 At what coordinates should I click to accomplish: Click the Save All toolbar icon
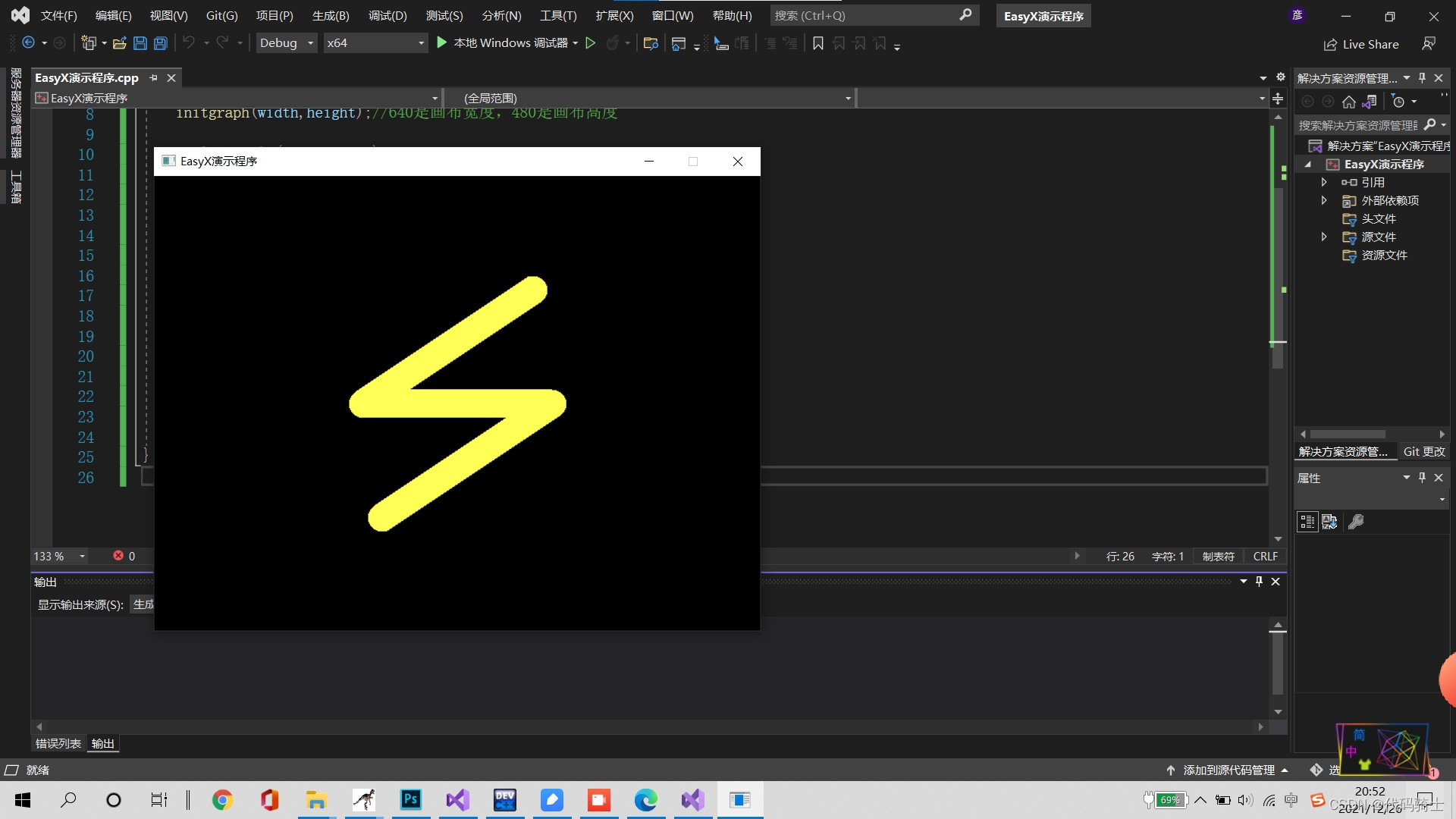point(161,44)
